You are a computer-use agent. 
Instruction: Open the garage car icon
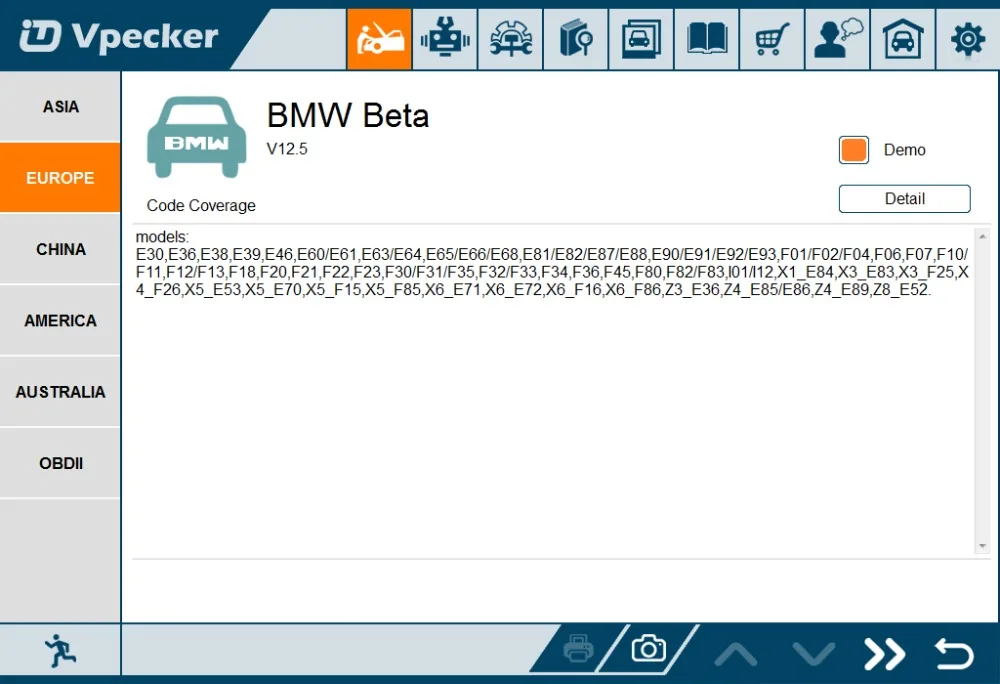pos(902,39)
